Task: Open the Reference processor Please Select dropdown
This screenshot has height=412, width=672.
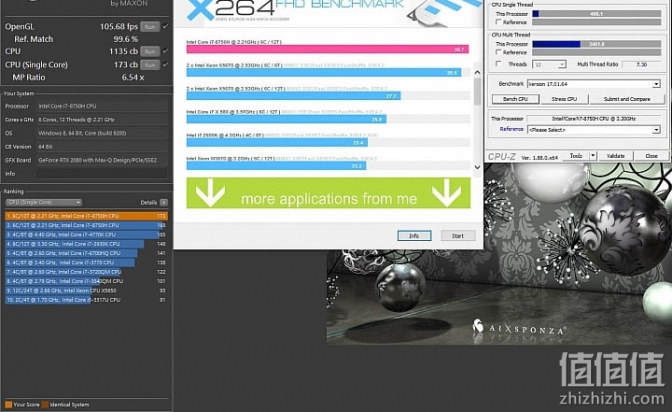Action: pos(593,129)
